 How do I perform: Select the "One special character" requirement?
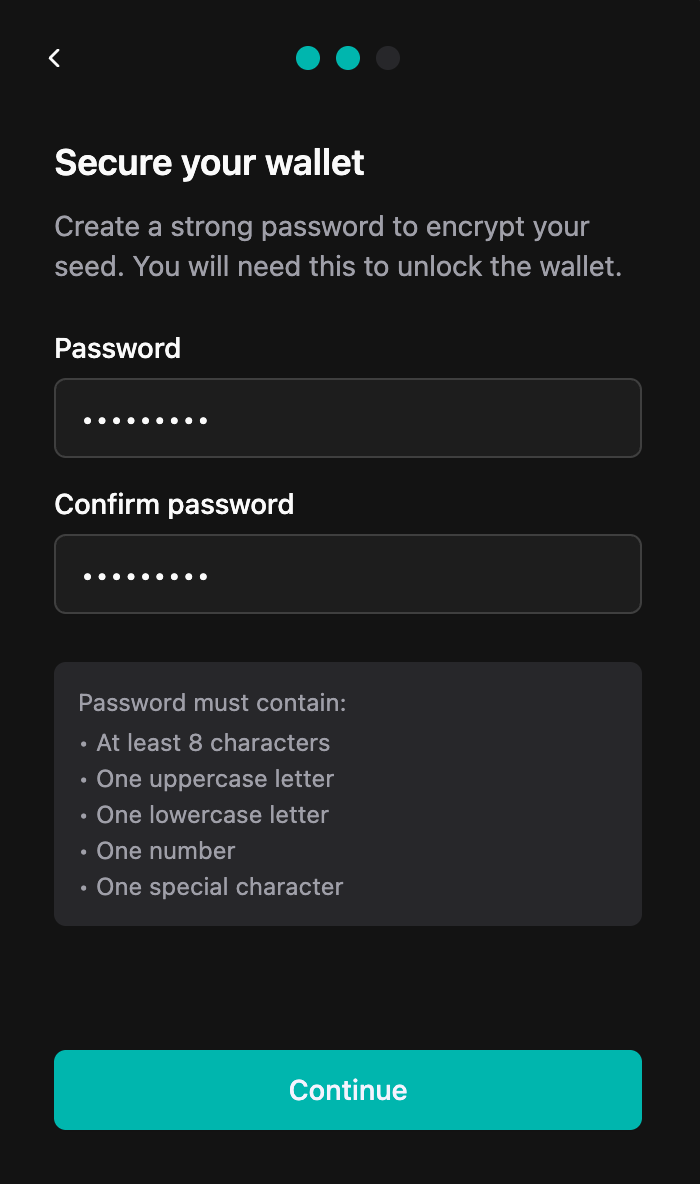pyautogui.click(x=219, y=887)
